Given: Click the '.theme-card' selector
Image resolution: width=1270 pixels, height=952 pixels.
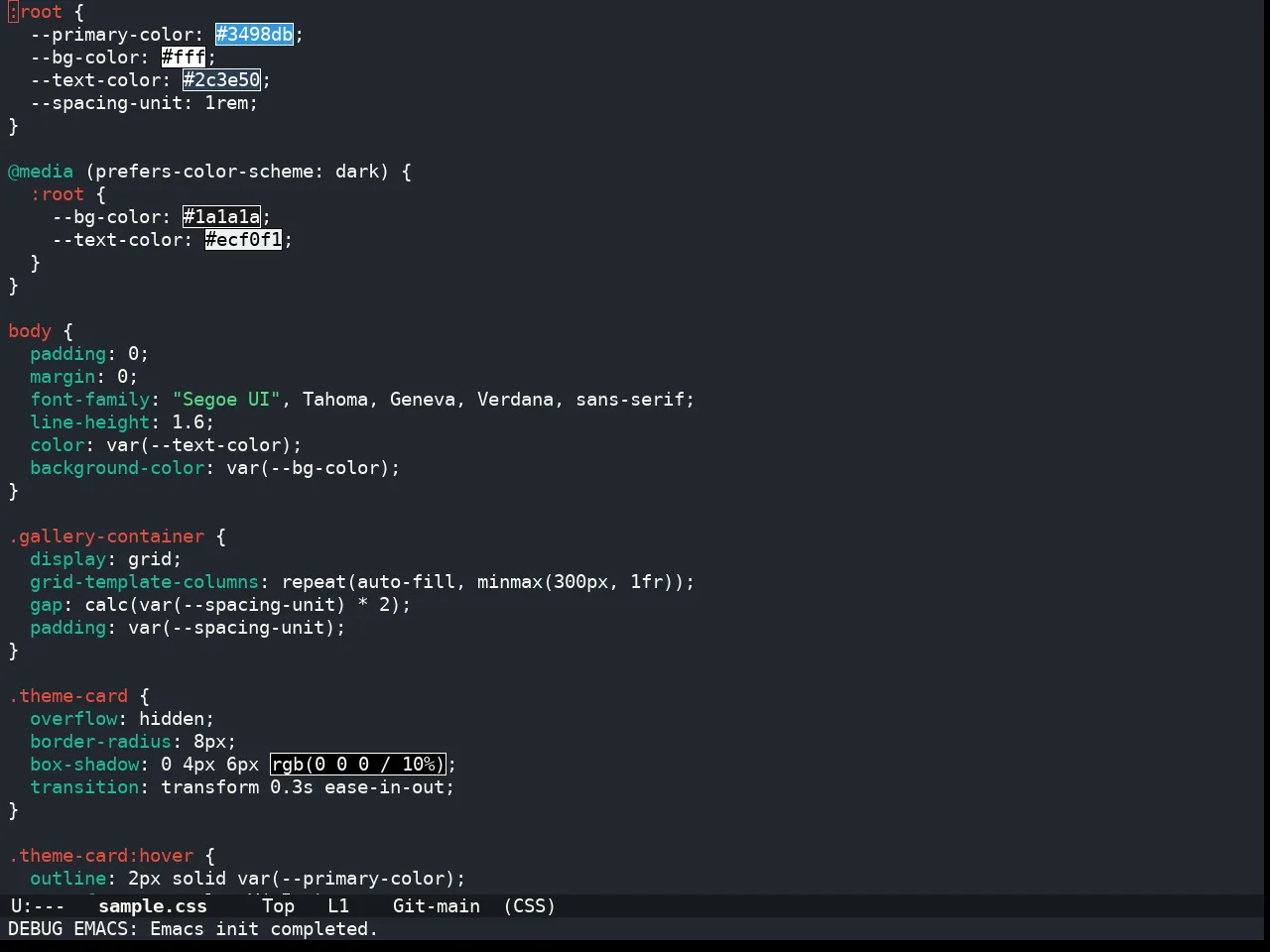Looking at the screenshot, I should [x=68, y=696].
